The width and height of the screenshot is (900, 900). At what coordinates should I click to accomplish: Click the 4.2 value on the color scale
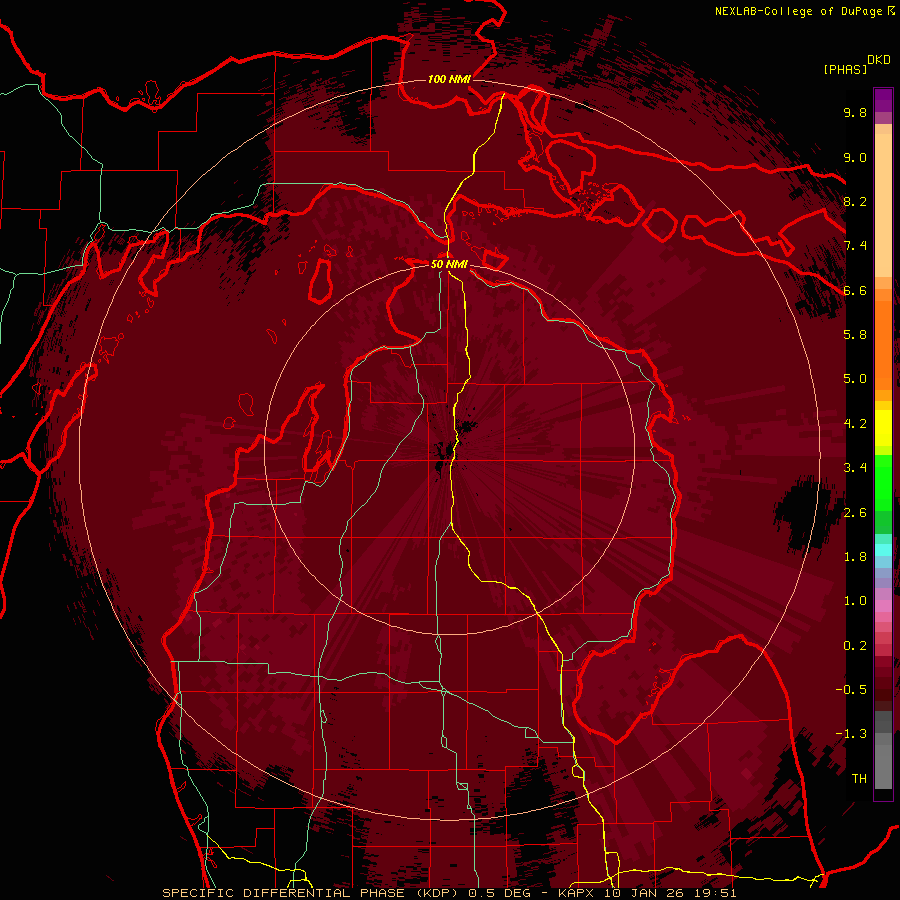click(855, 424)
